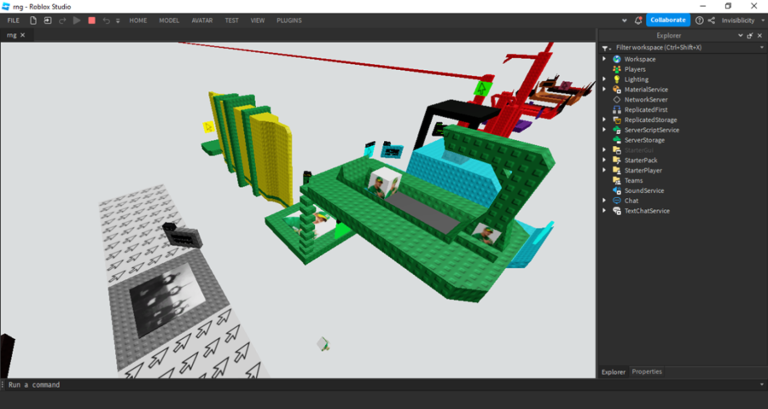Open the notifications bell icon
Screen dimensions: 768x409
[x=638, y=20]
